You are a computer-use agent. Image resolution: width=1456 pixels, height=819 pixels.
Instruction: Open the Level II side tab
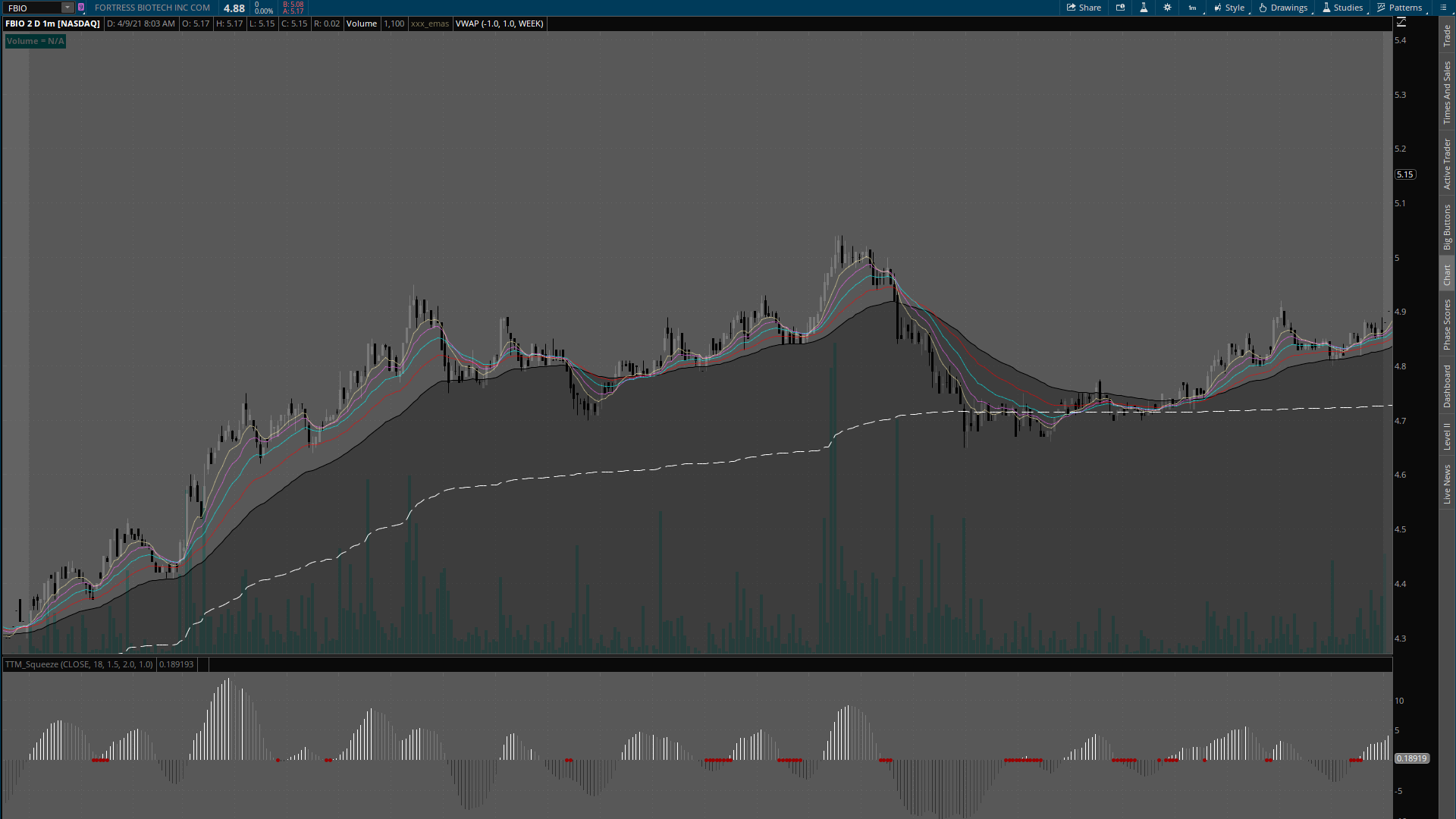[x=1447, y=437]
